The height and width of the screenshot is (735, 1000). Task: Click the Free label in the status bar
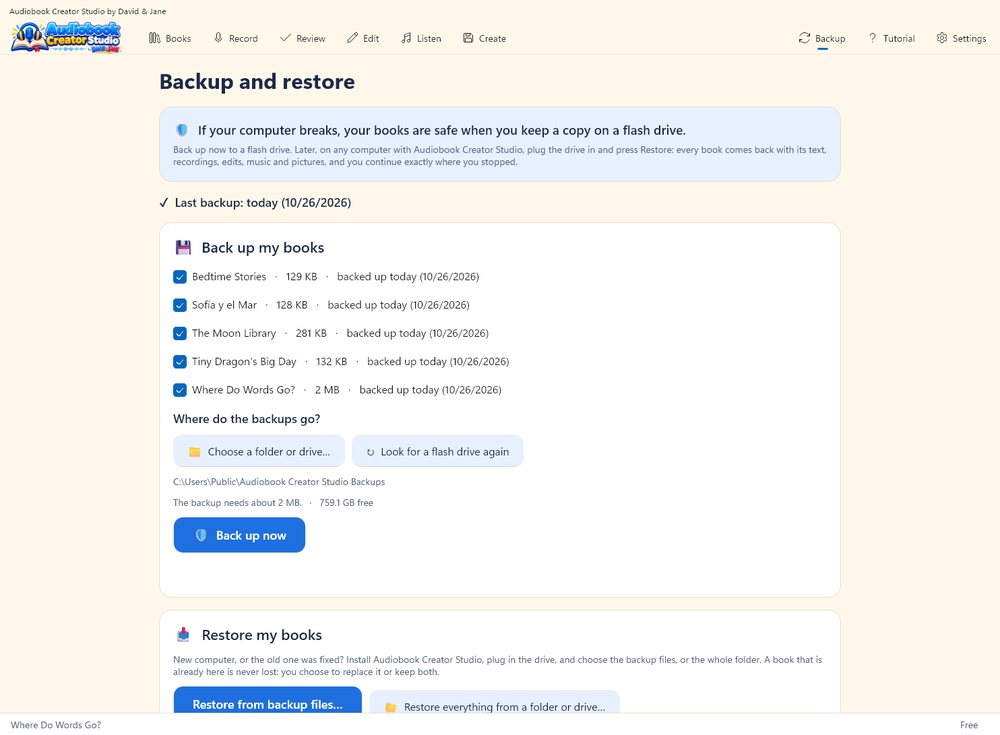pos(969,725)
